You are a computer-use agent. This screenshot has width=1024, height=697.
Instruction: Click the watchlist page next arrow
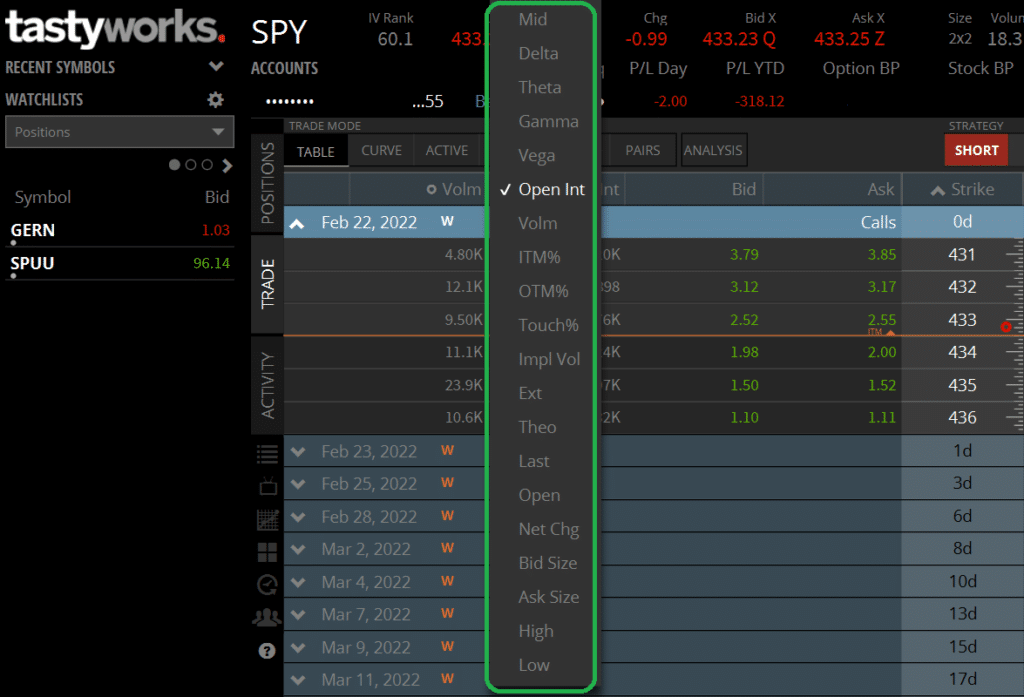coord(227,165)
